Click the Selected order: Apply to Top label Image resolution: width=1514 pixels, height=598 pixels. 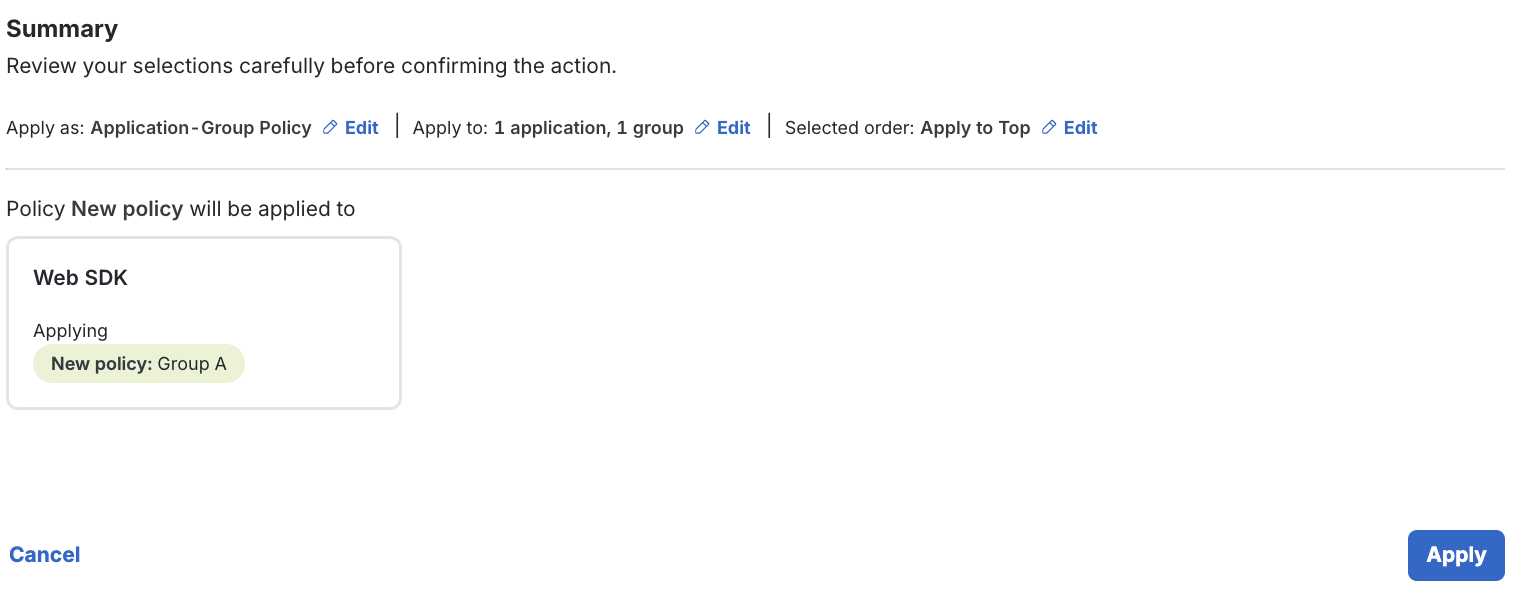[x=907, y=127]
